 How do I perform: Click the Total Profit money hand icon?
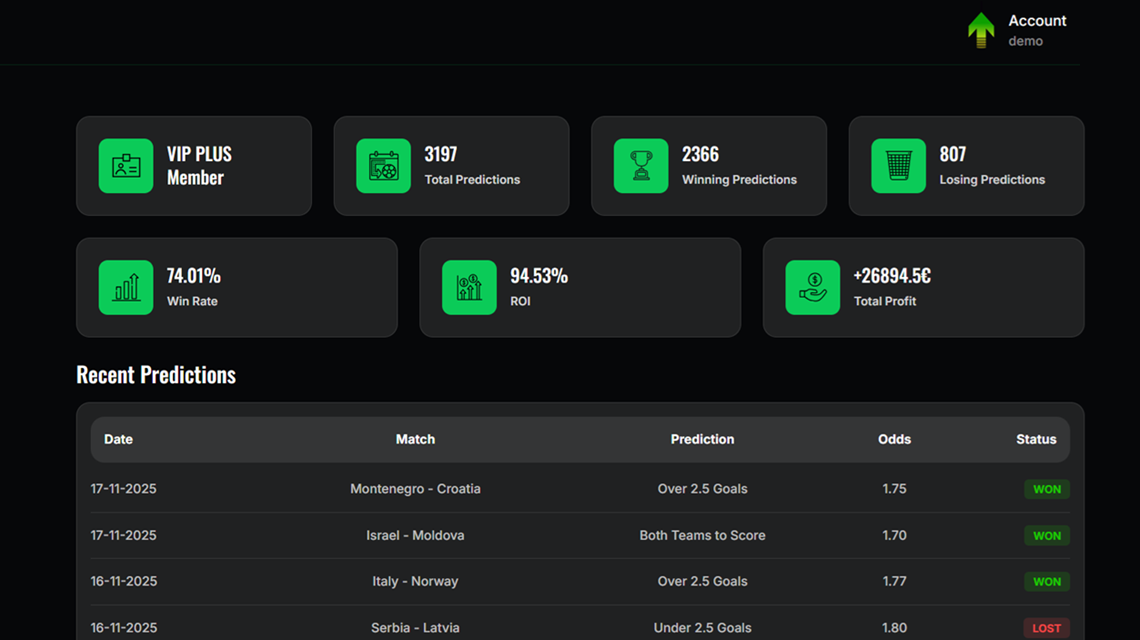coord(812,288)
